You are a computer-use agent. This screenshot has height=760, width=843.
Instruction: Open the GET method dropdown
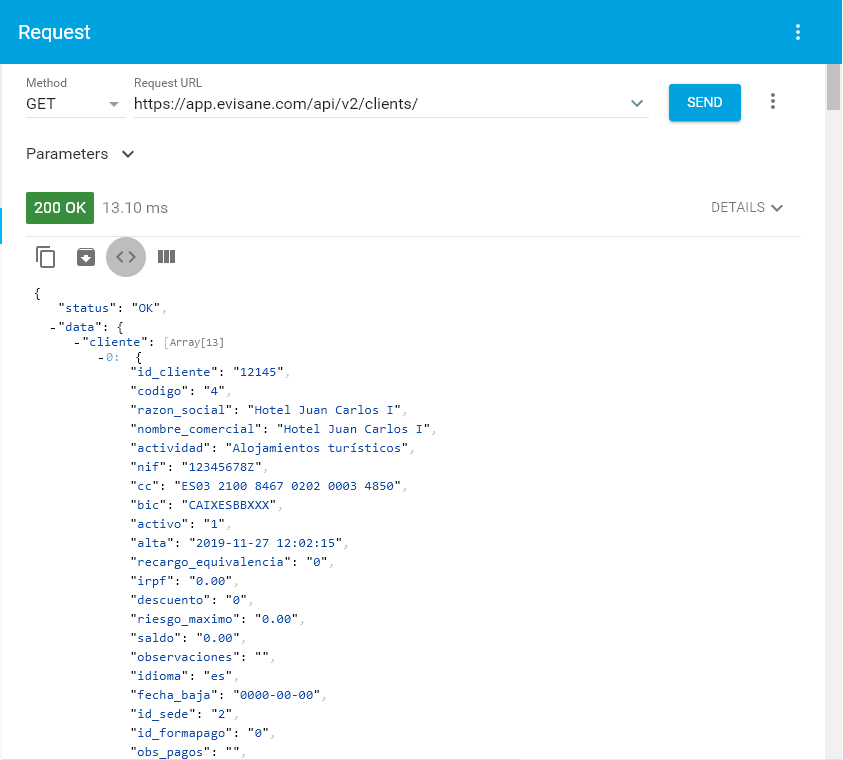[73, 103]
